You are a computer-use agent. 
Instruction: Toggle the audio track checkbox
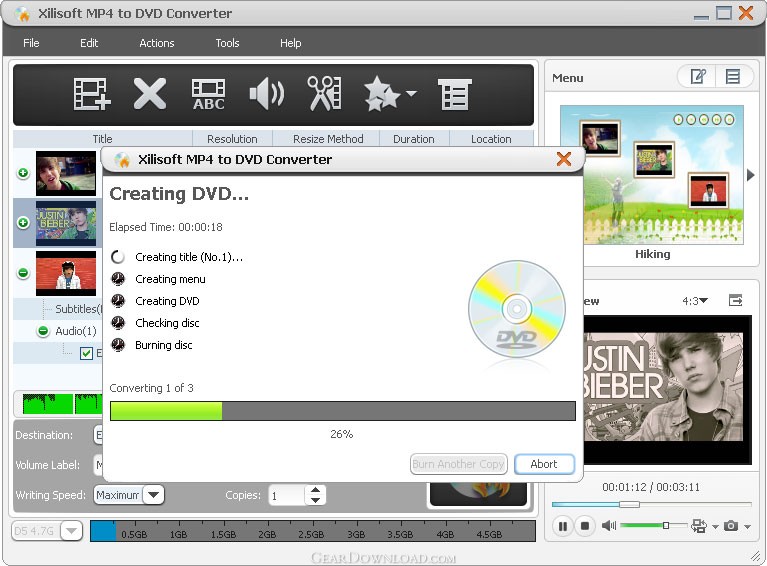pyautogui.click(x=86, y=353)
